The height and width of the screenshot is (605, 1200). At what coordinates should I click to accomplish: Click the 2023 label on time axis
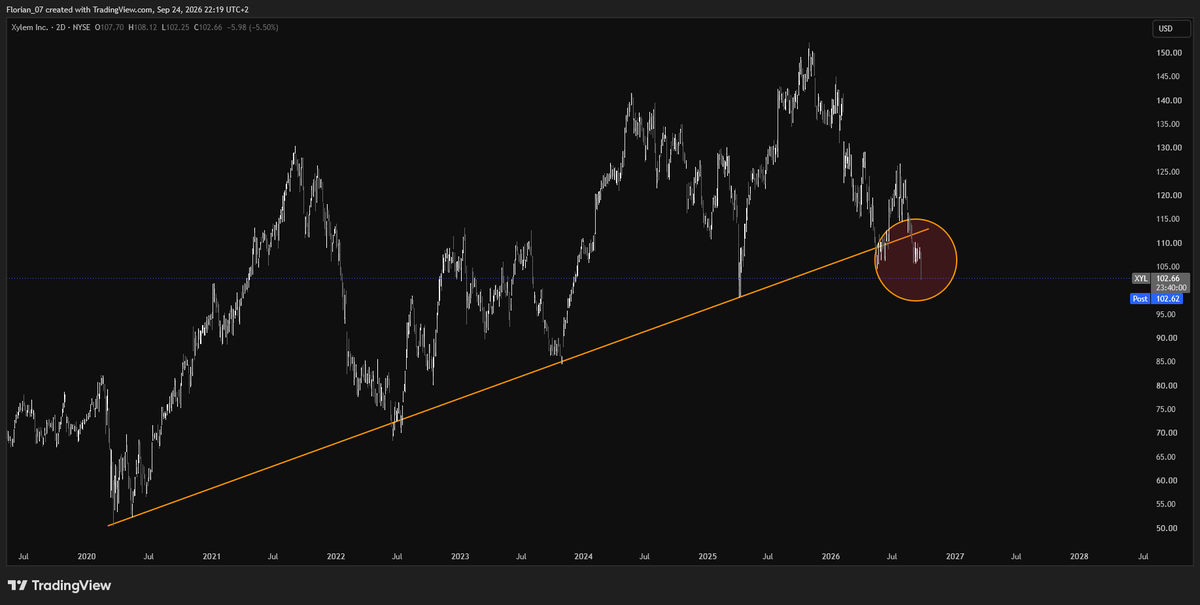tap(459, 555)
